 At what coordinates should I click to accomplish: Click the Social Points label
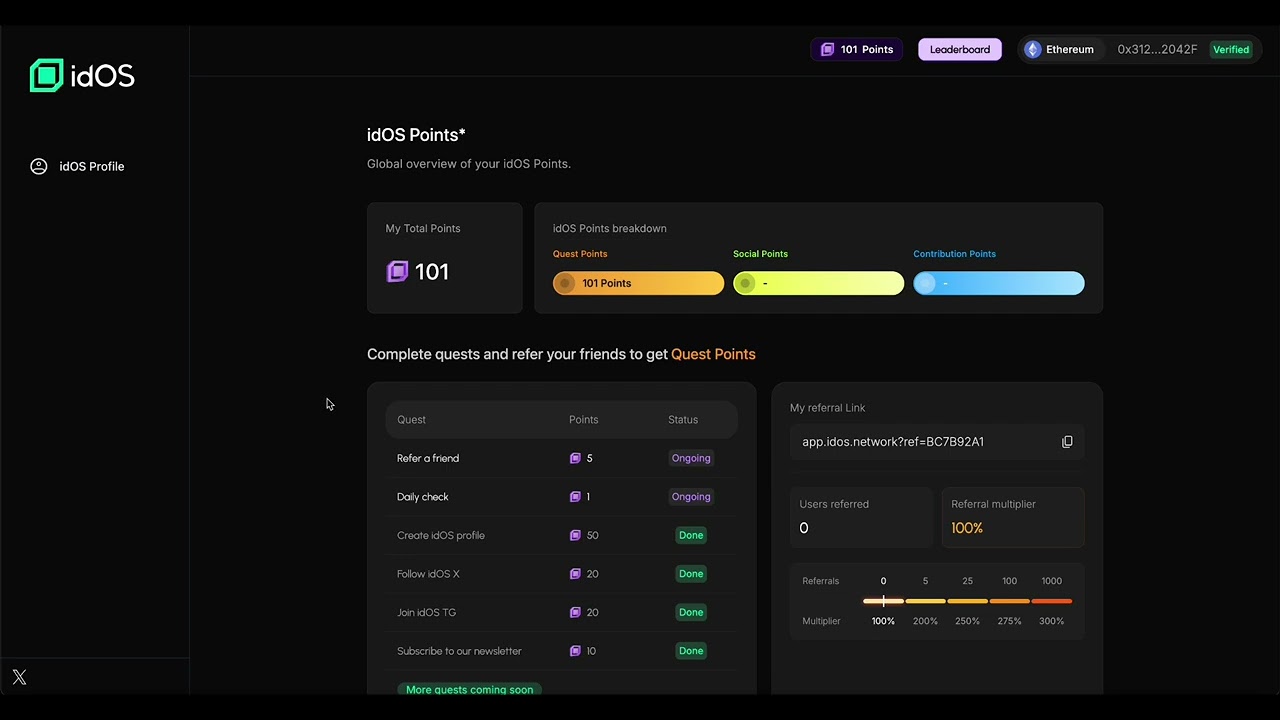760,254
